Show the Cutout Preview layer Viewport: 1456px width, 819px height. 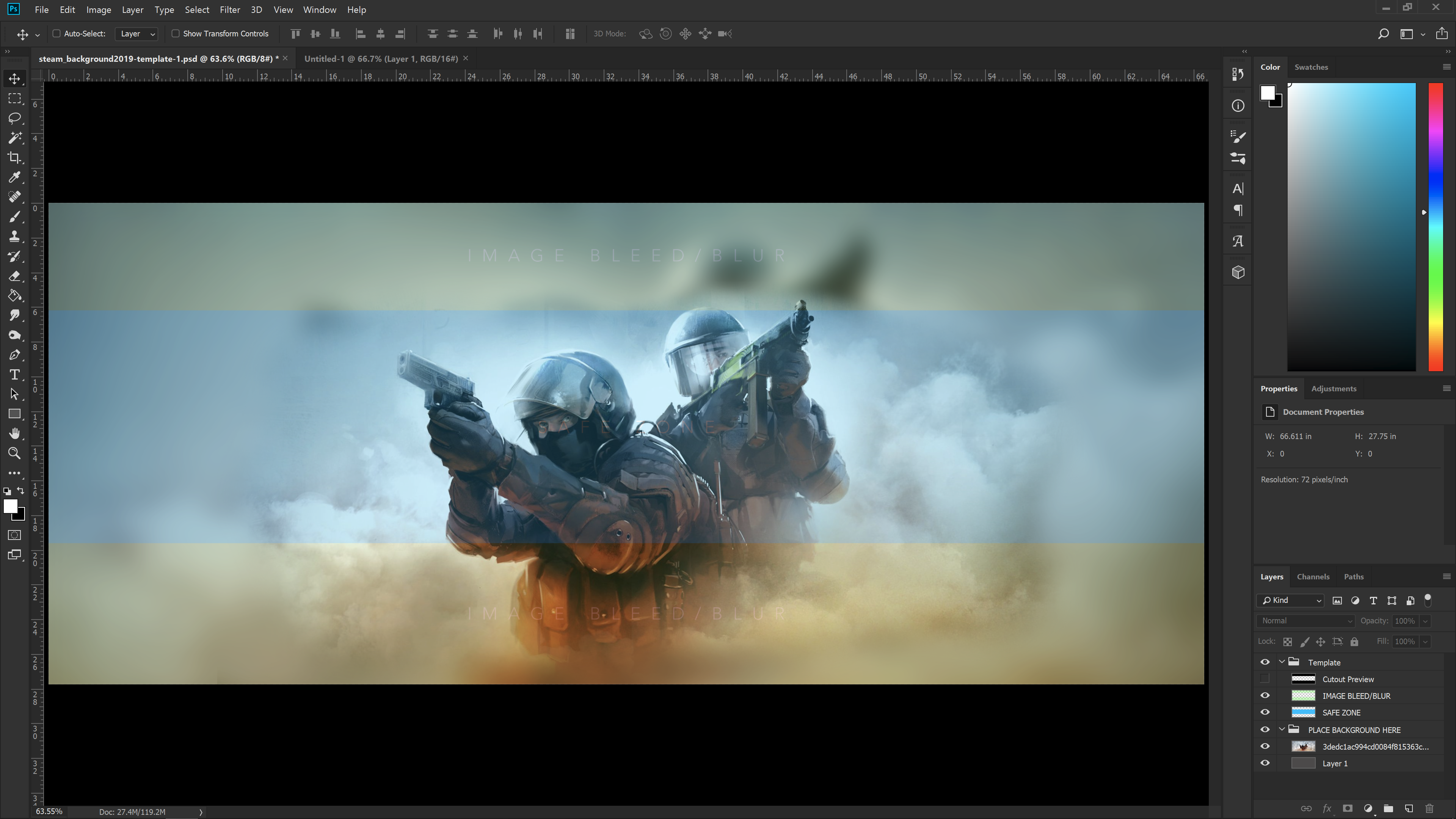(x=1265, y=679)
